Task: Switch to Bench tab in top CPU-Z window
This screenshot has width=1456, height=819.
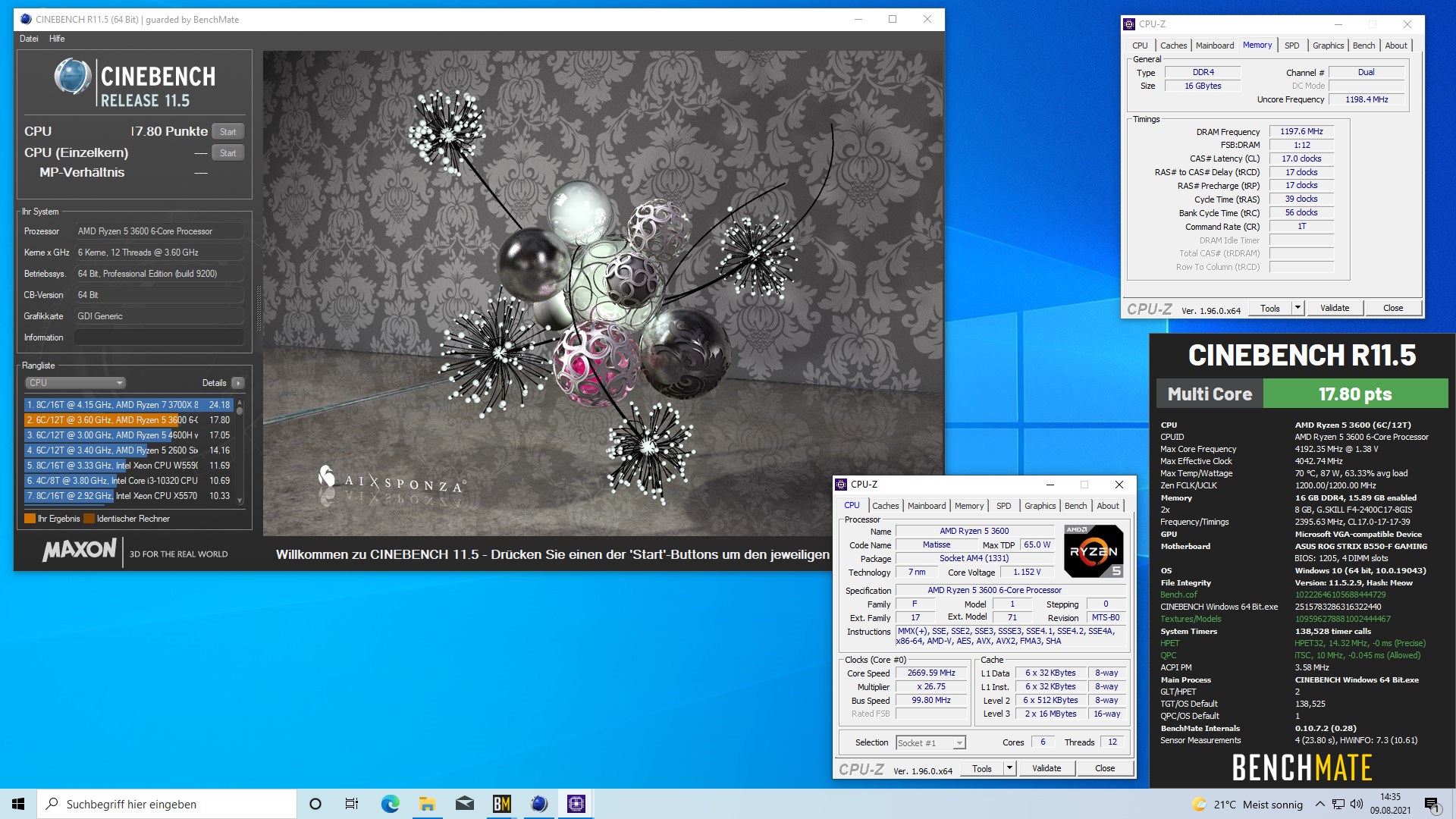Action: coord(1363,45)
